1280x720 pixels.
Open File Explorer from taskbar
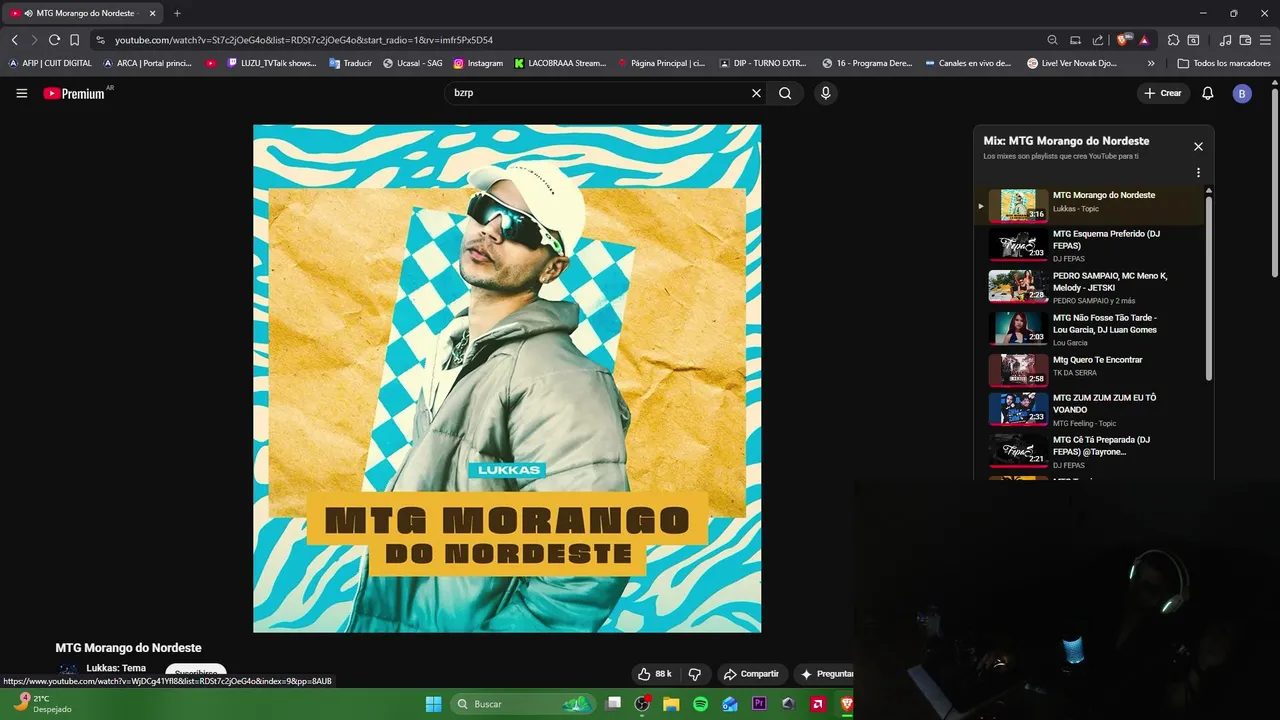[671, 704]
